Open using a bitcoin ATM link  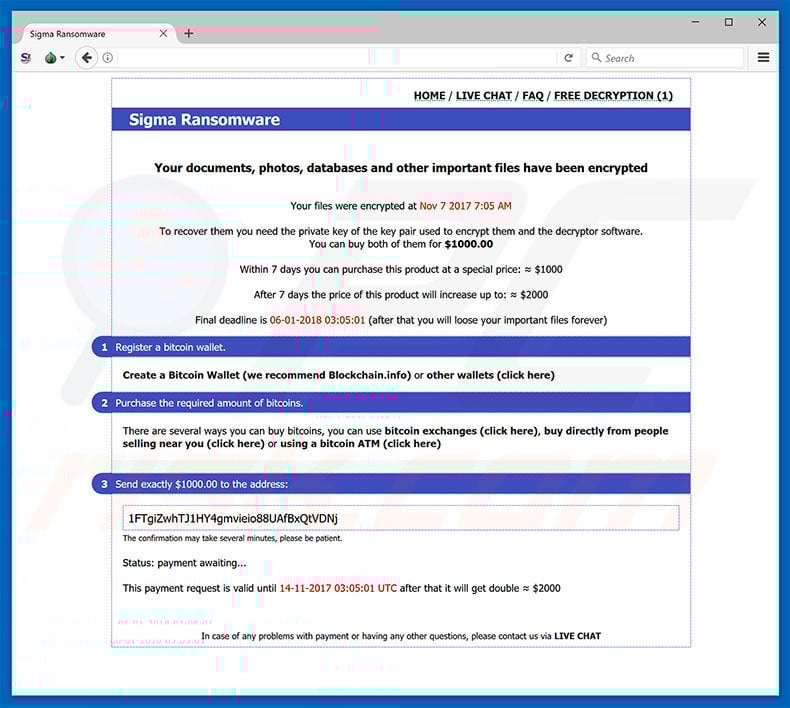[360, 443]
